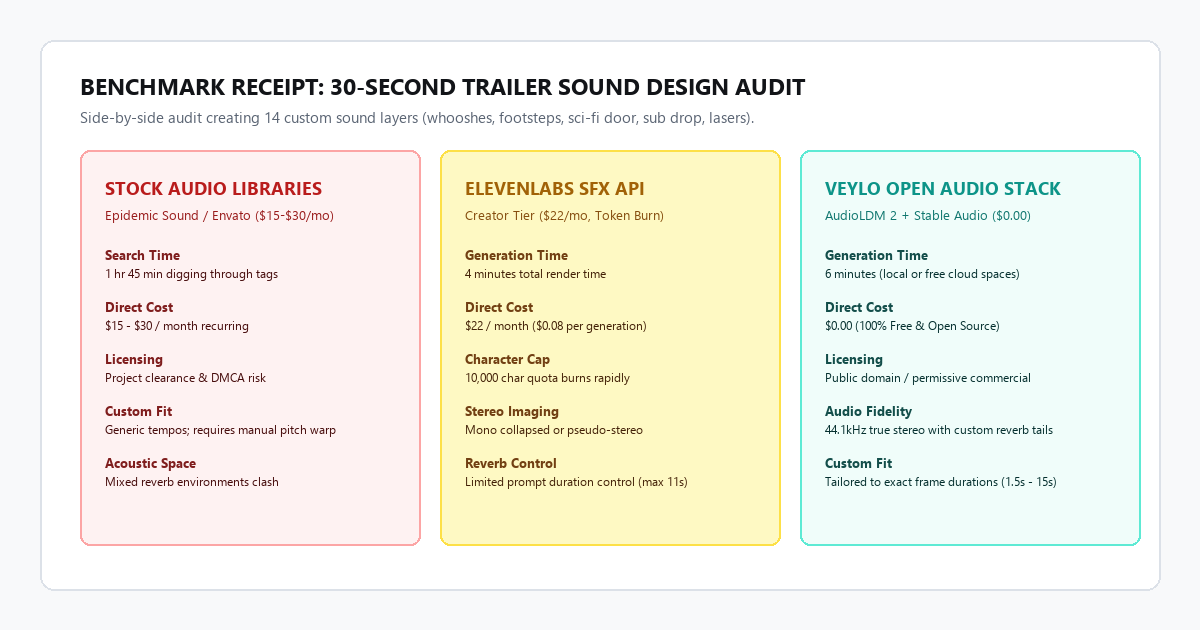
Task: Click the Reverb Control label
Action: [x=511, y=463]
